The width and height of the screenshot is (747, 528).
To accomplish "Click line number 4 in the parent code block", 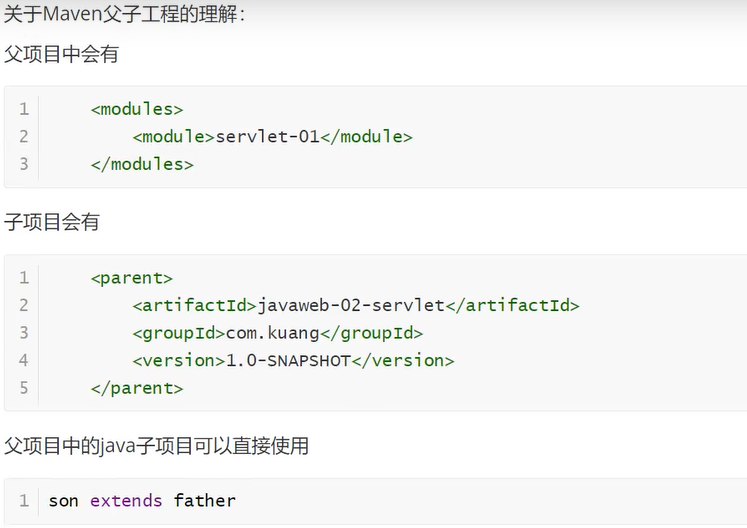I will point(23,360).
